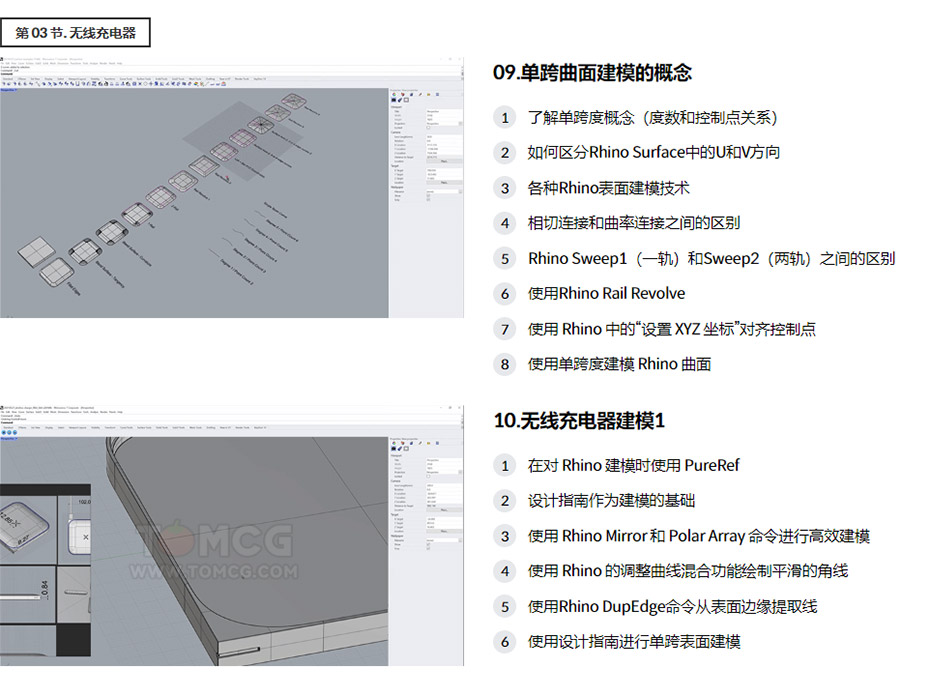930x683 pixels.
Task: Switch to the Standard toolbar tab in section 09 Rhino
Action: click(x=8, y=79)
